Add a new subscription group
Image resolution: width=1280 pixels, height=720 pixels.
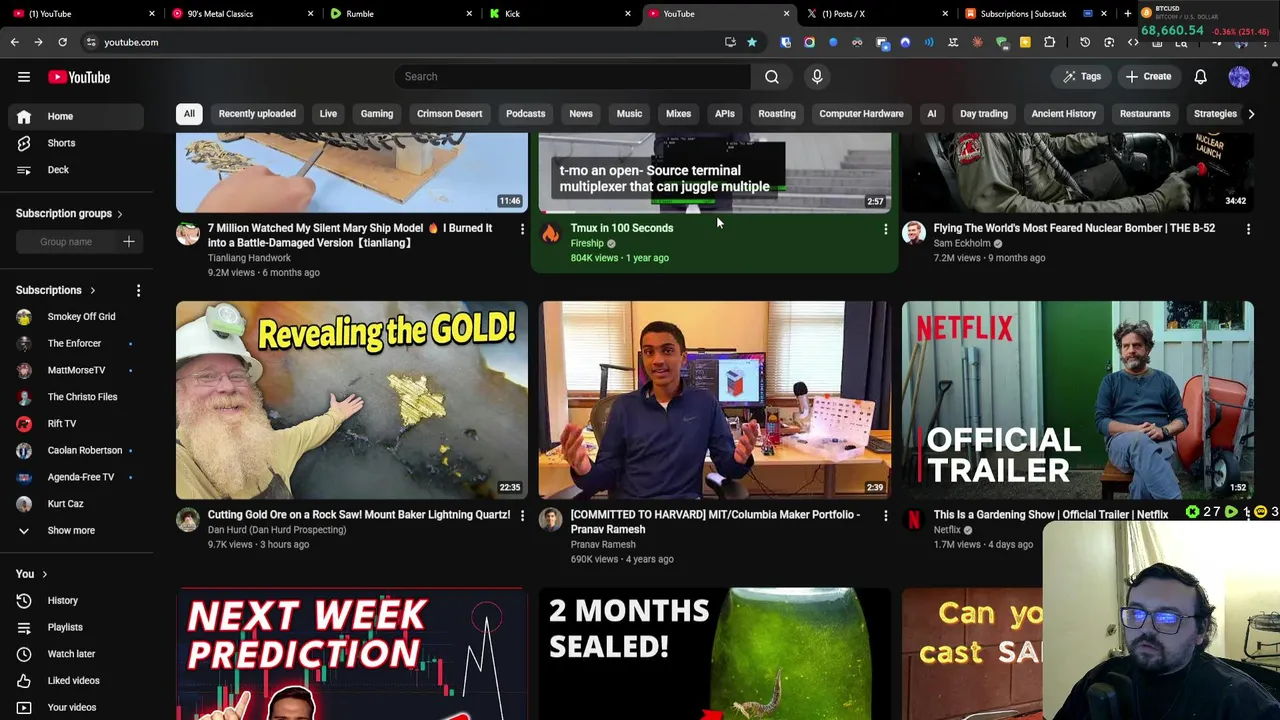[128, 241]
